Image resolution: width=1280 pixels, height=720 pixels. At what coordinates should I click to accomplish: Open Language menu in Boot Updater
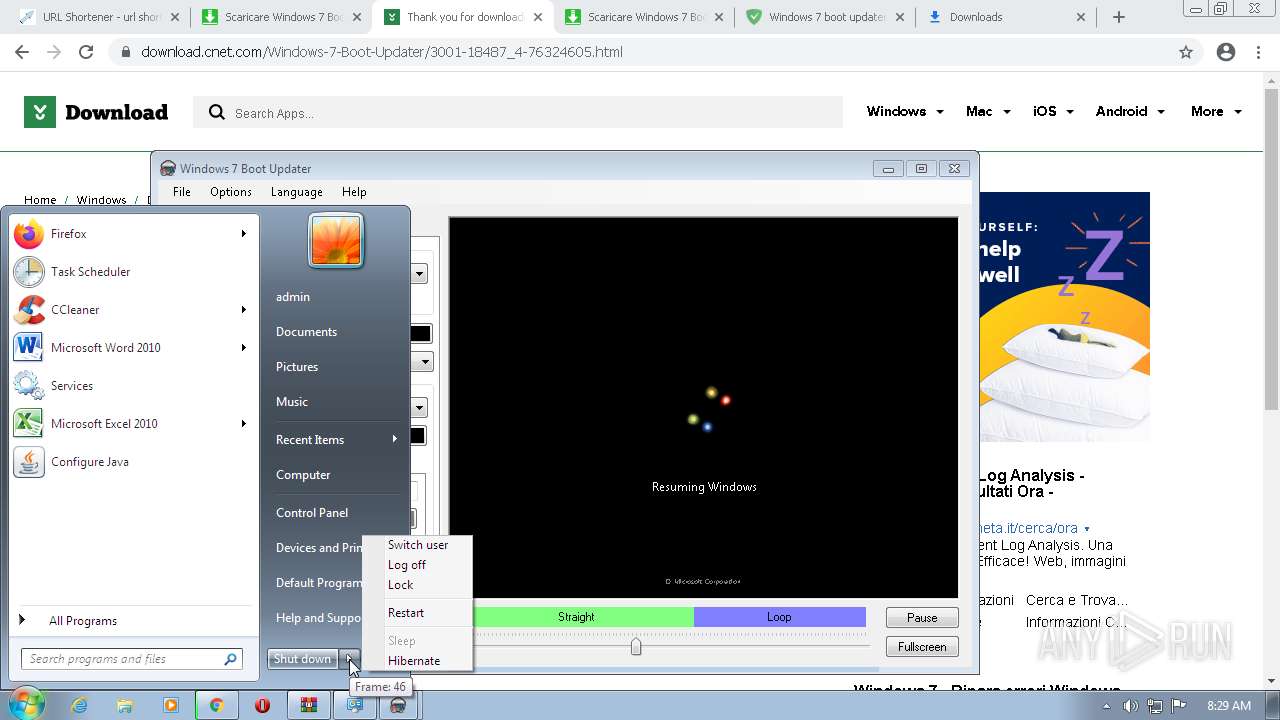click(296, 192)
